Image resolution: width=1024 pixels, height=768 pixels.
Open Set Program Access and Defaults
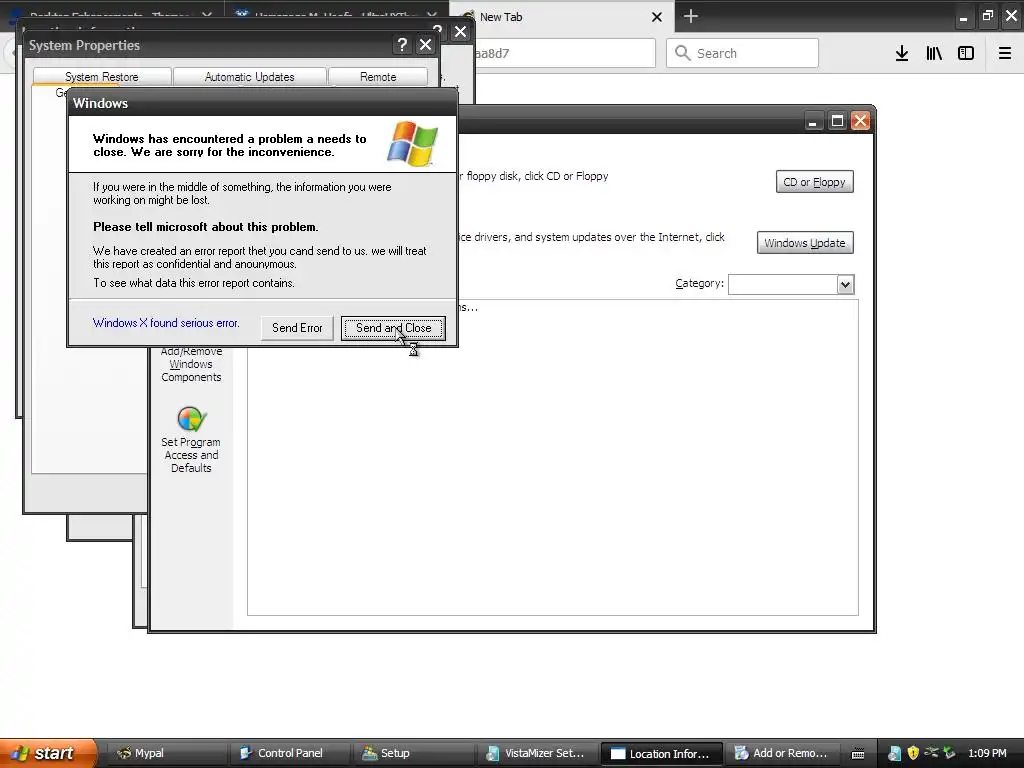click(x=191, y=440)
